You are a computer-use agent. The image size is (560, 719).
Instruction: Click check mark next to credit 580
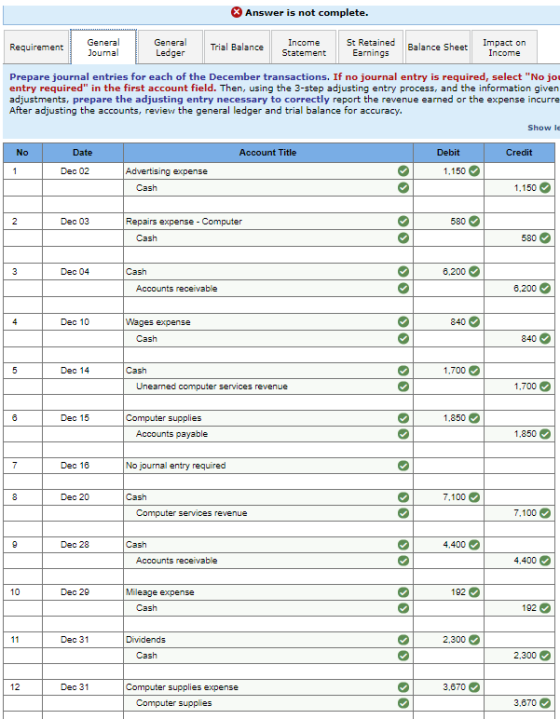pyautogui.click(x=545, y=238)
